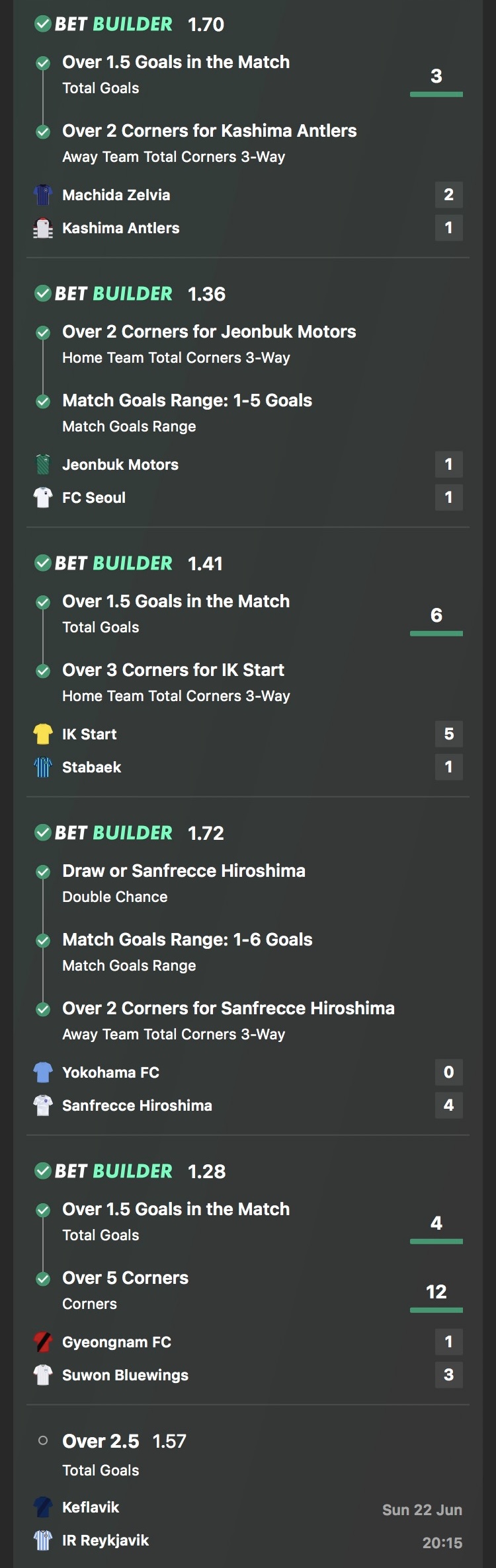Select the green Jeonbuk Motors kit icon

(x=43, y=465)
